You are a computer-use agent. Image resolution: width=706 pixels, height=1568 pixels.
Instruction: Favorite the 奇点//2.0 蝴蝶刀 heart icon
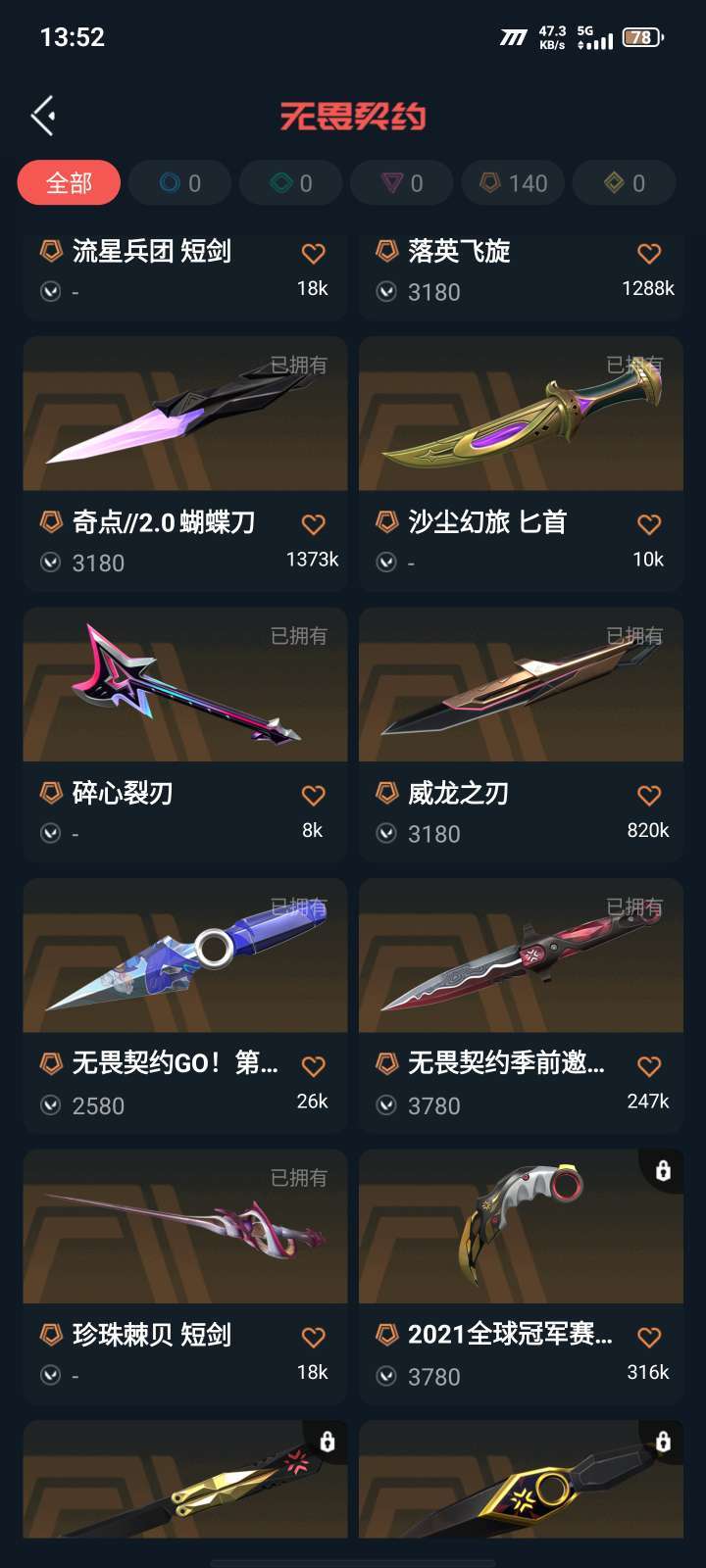(313, 524)
